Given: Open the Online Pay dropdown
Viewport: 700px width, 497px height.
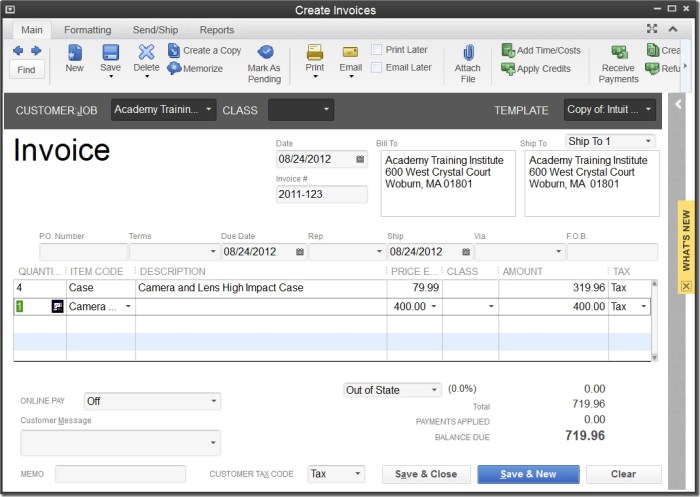Looking at the screenshot, I should pos(214,401).
